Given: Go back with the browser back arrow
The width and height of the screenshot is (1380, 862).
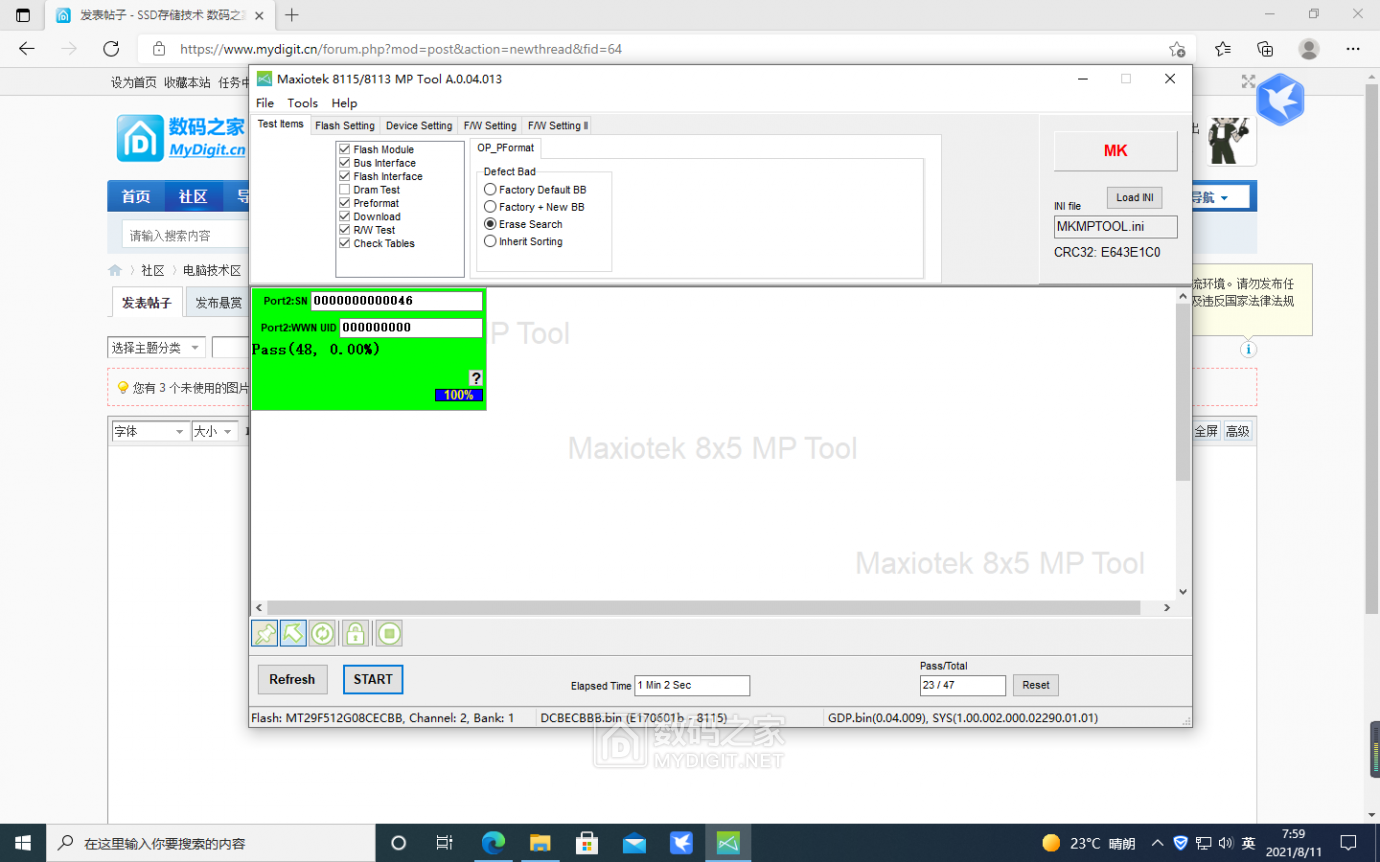Looking at the screenshot, I should coord(27,49).
